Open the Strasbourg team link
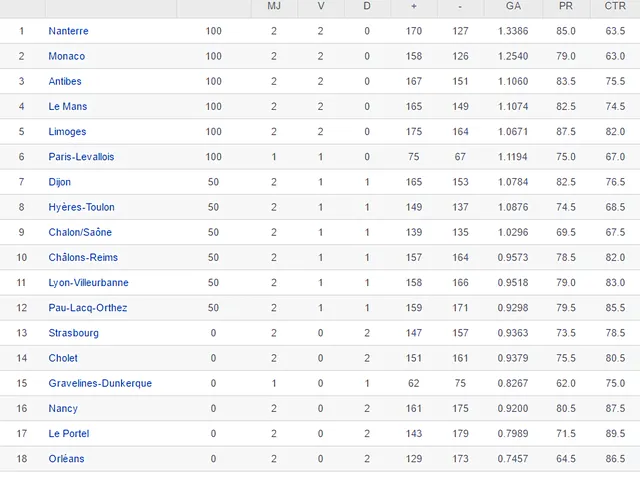Image resolution: width=640 pixels, height=480 pixels. coord(73,333)
